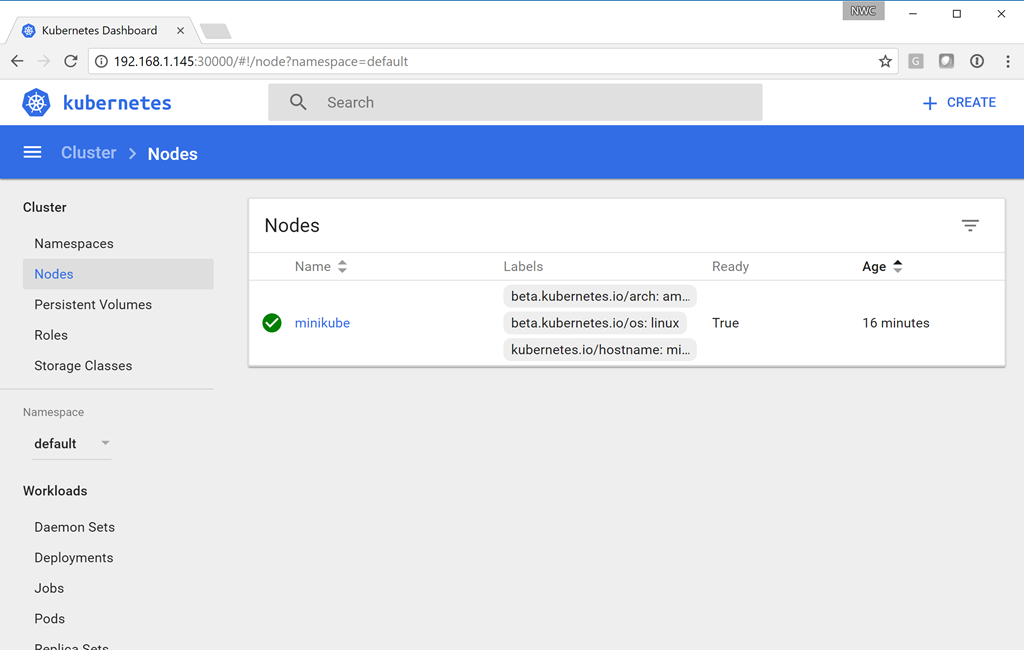Click the Nodes breadcrumb title

pyautogui.click(x=172, y=154)
